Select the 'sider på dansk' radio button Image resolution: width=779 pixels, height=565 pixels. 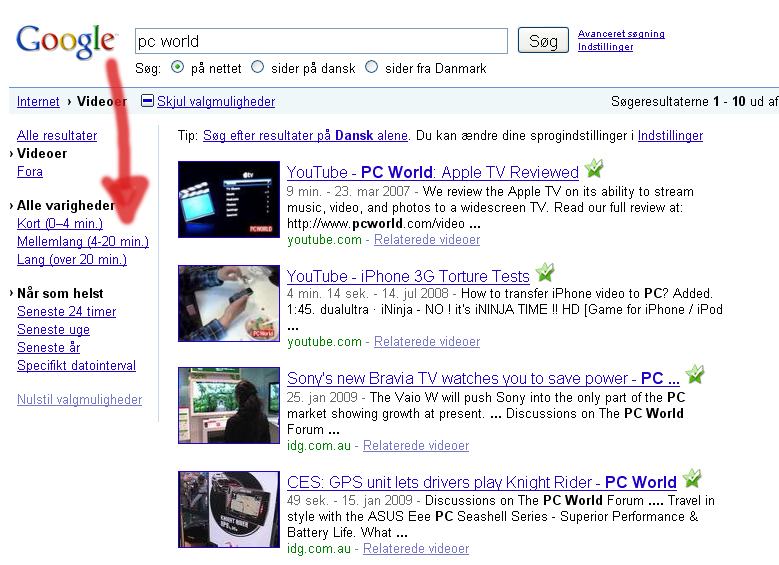point(258,68)
